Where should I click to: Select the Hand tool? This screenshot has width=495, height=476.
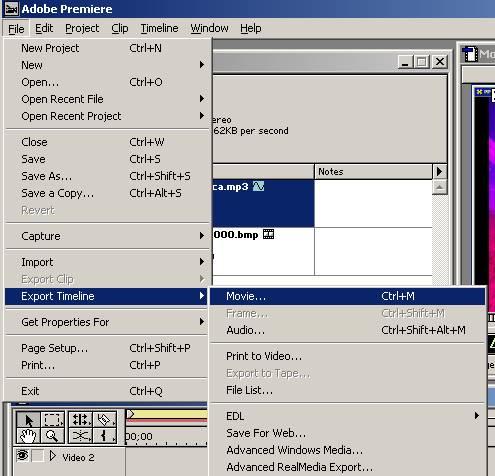pyautogui.click(x=28, y=435)
